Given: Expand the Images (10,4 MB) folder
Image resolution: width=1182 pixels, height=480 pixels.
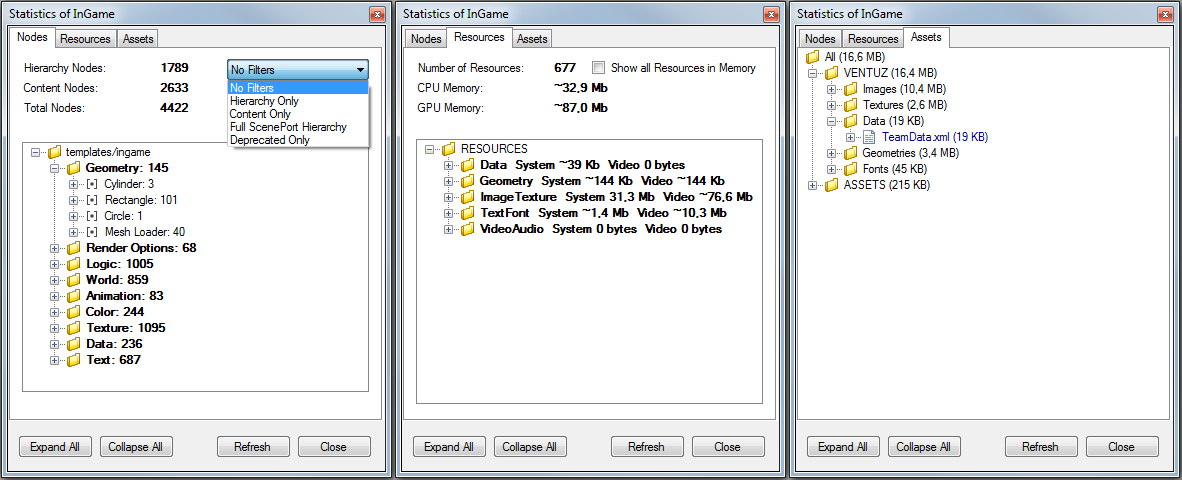Looking at the screenshot, I should [x=831, y=89].
